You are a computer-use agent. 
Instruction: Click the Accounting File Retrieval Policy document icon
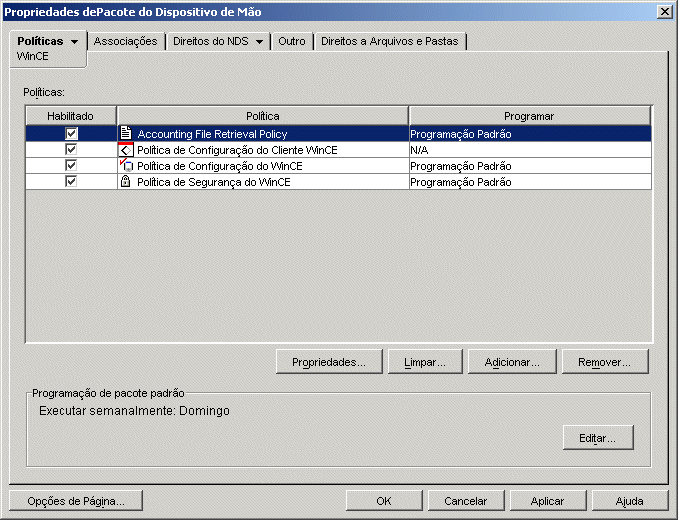125,133
